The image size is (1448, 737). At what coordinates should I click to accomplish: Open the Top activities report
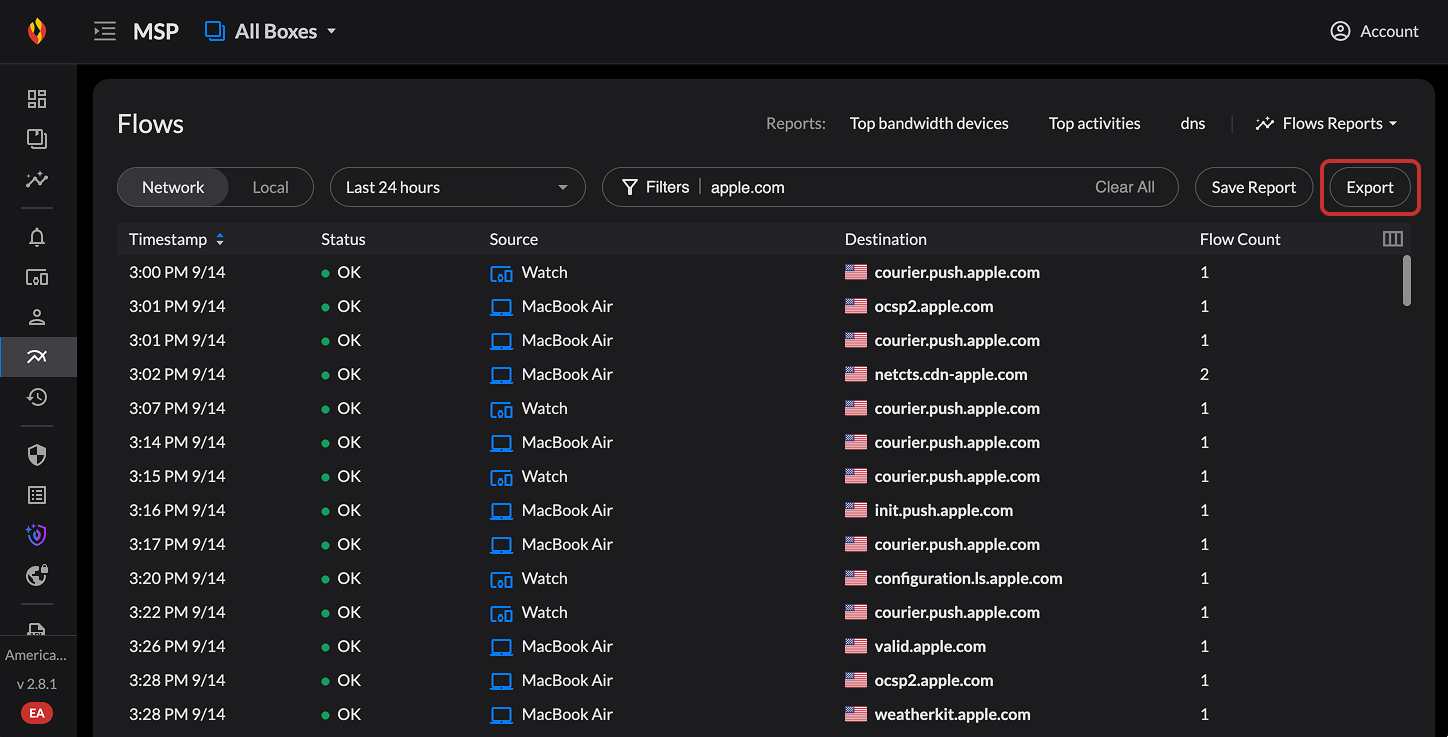point(1094,124)
